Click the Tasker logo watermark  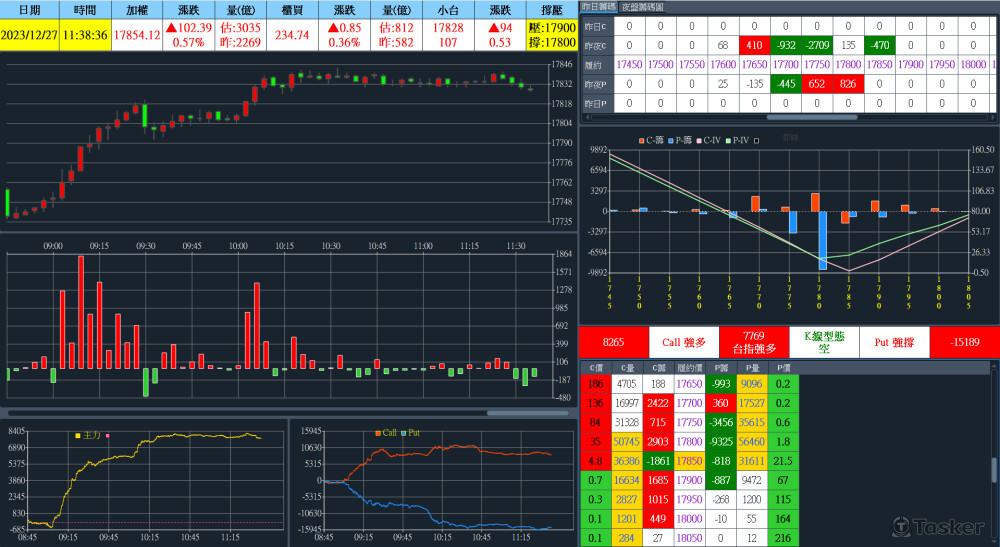939,526
